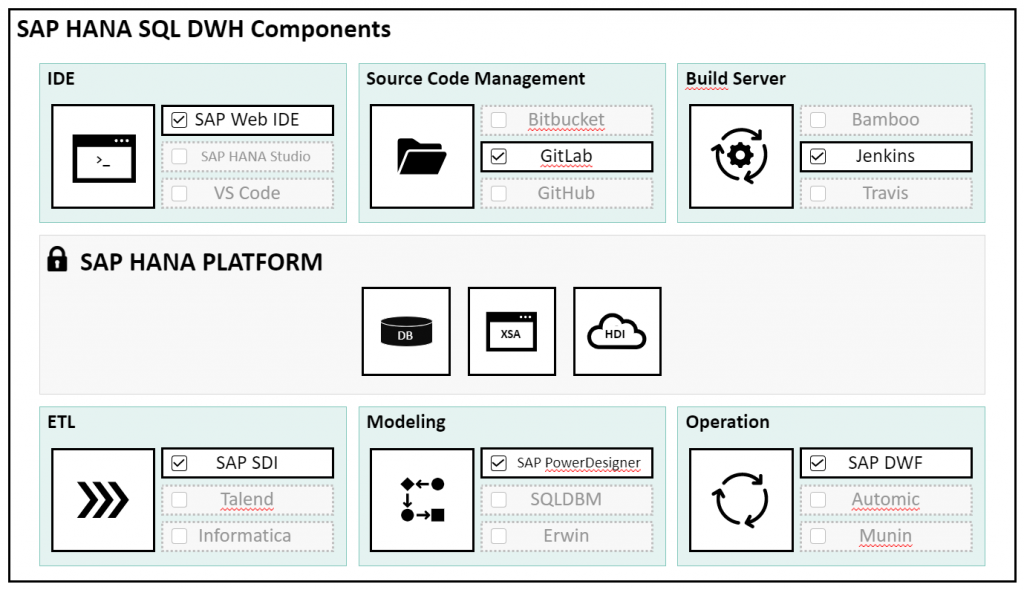This screenshot has height=590, width=1024.
Task: Check the SAP HANA Studio checkbox
Action: [179, 157]
